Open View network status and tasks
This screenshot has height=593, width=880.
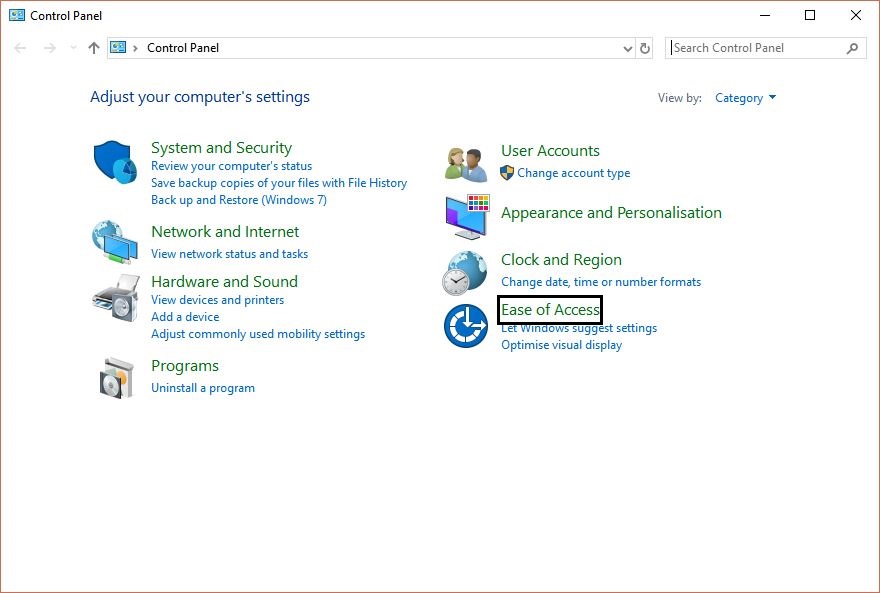[228, 253]
